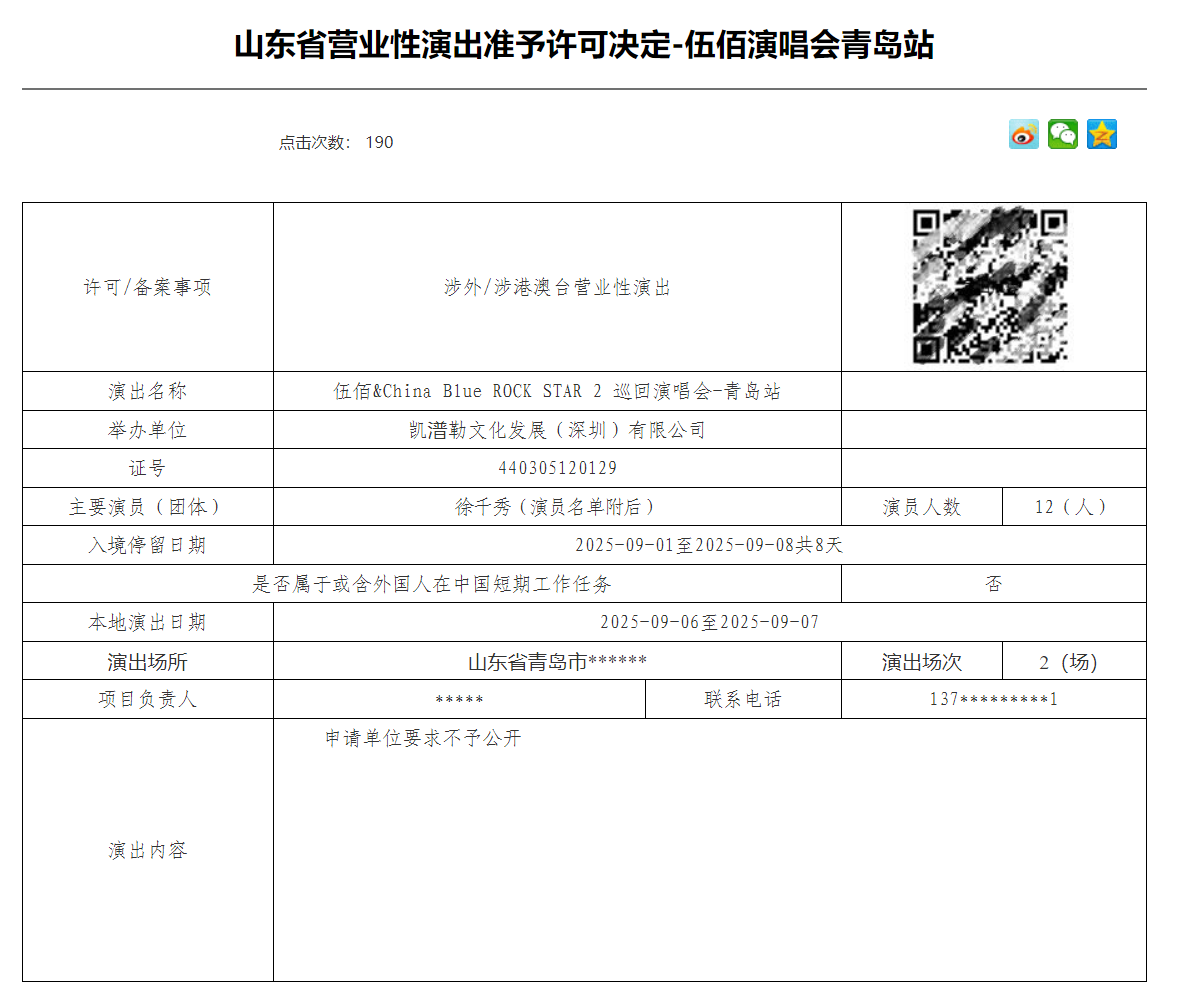This screenshot has height=1004, width=1184.
Task: Click masked phone number 137*********1
Action: (993, 699)
